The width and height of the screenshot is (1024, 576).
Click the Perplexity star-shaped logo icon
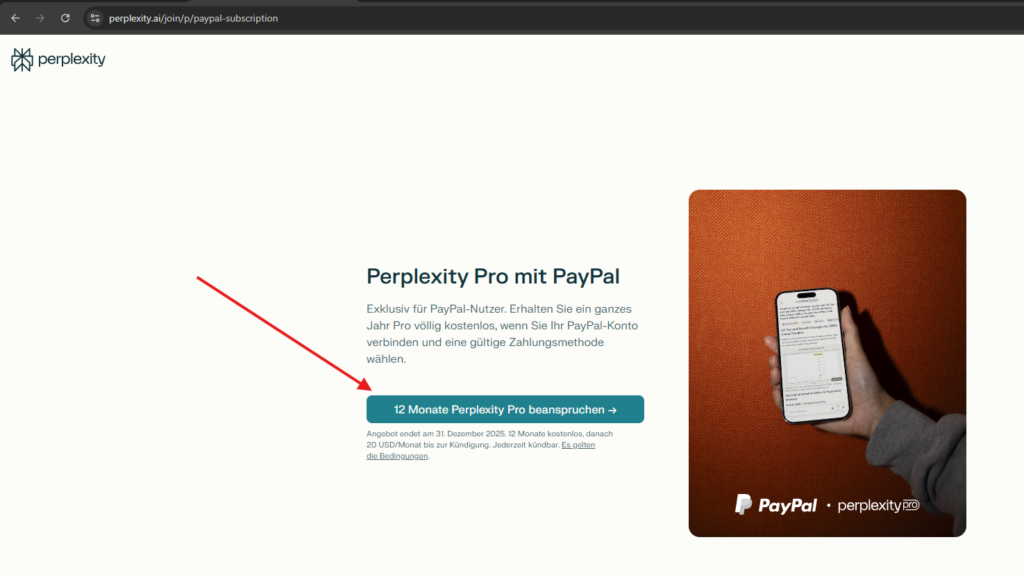coord(22,59)
